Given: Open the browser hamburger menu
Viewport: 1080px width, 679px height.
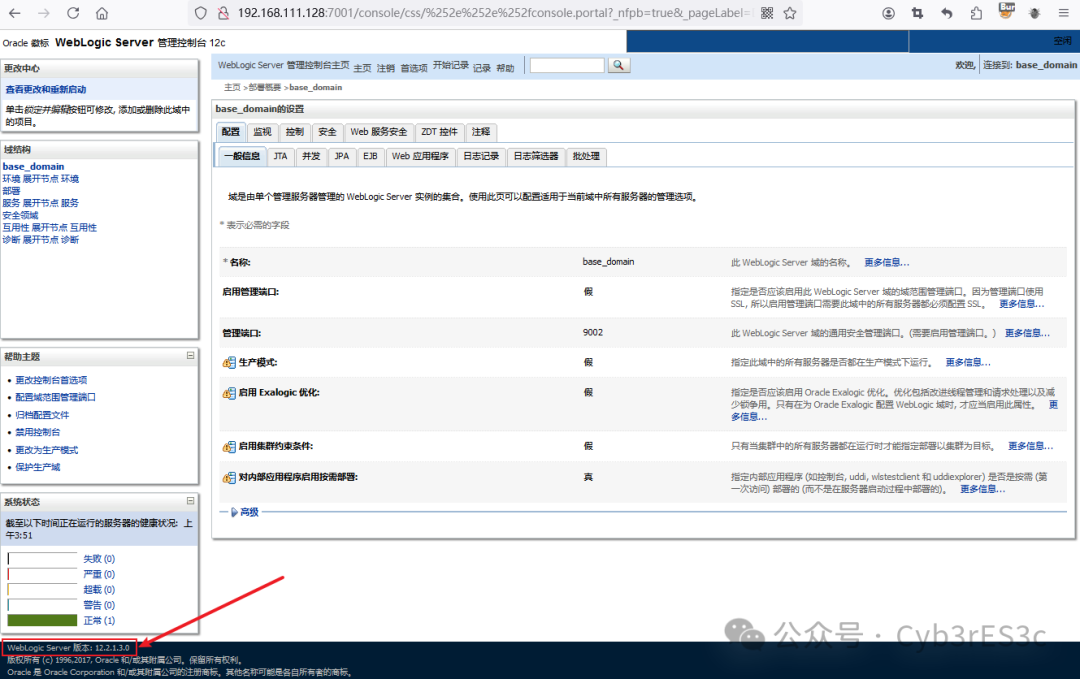Looking at the screenshot, I should tap(1063, 13).
